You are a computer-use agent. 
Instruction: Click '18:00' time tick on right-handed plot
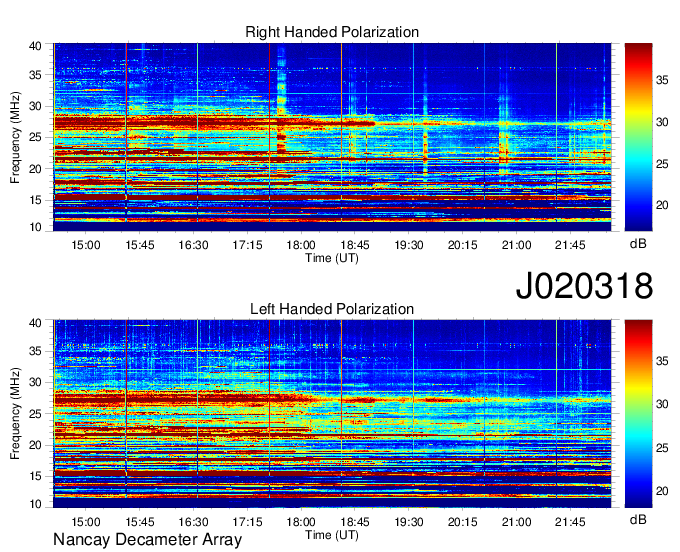[301, 245]
